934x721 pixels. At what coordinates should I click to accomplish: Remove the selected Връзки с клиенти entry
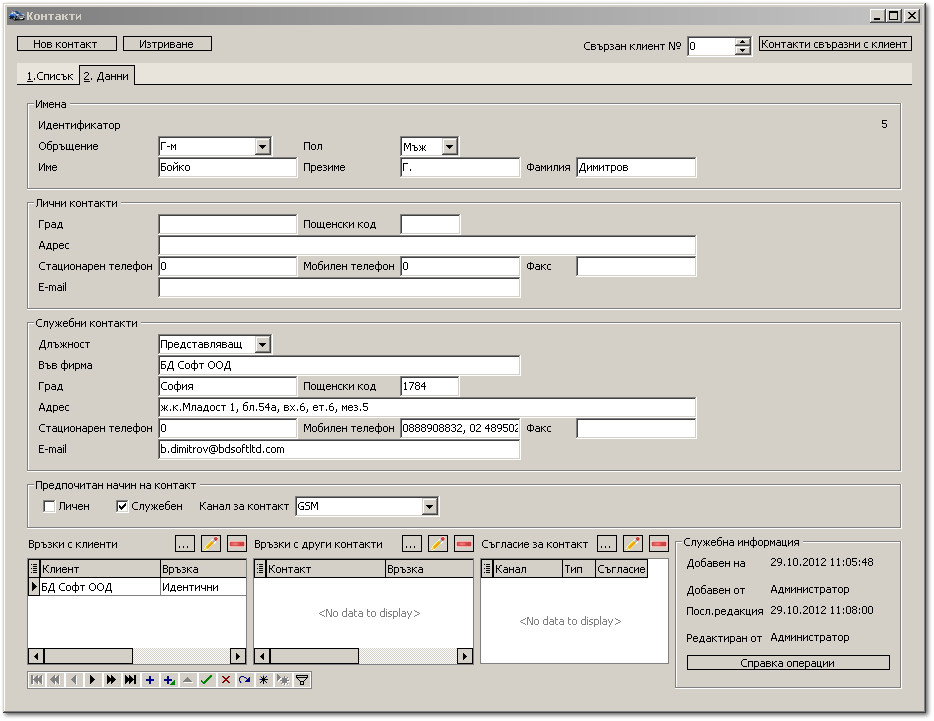(237, 543)
